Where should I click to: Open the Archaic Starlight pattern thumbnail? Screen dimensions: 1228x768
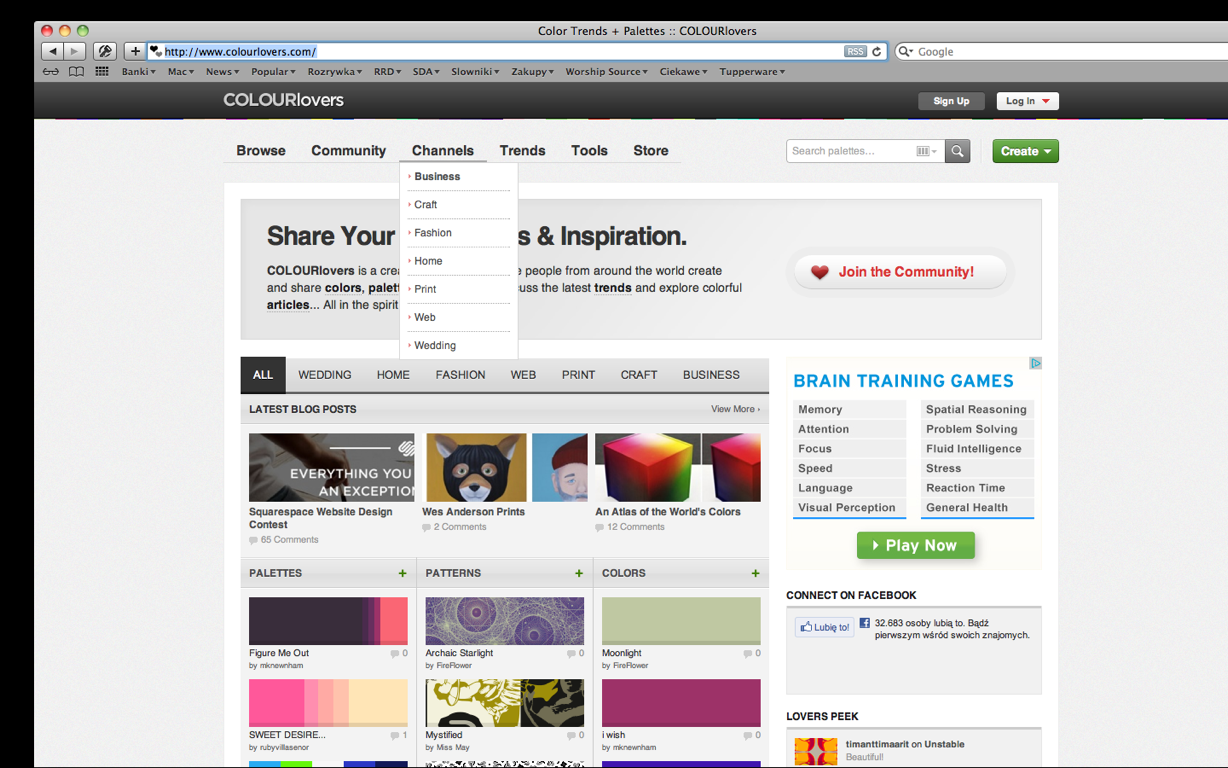[x=505, y=621]
